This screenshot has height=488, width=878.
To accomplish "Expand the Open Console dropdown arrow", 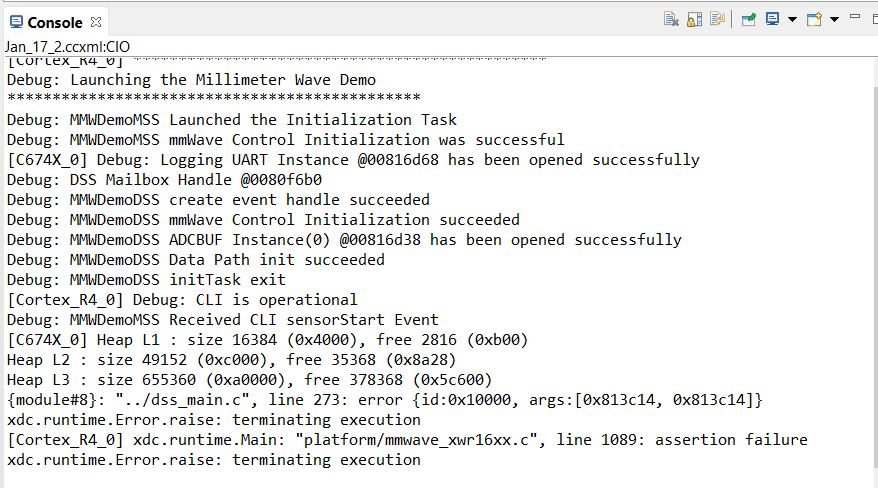I will (x=834, y=20).
